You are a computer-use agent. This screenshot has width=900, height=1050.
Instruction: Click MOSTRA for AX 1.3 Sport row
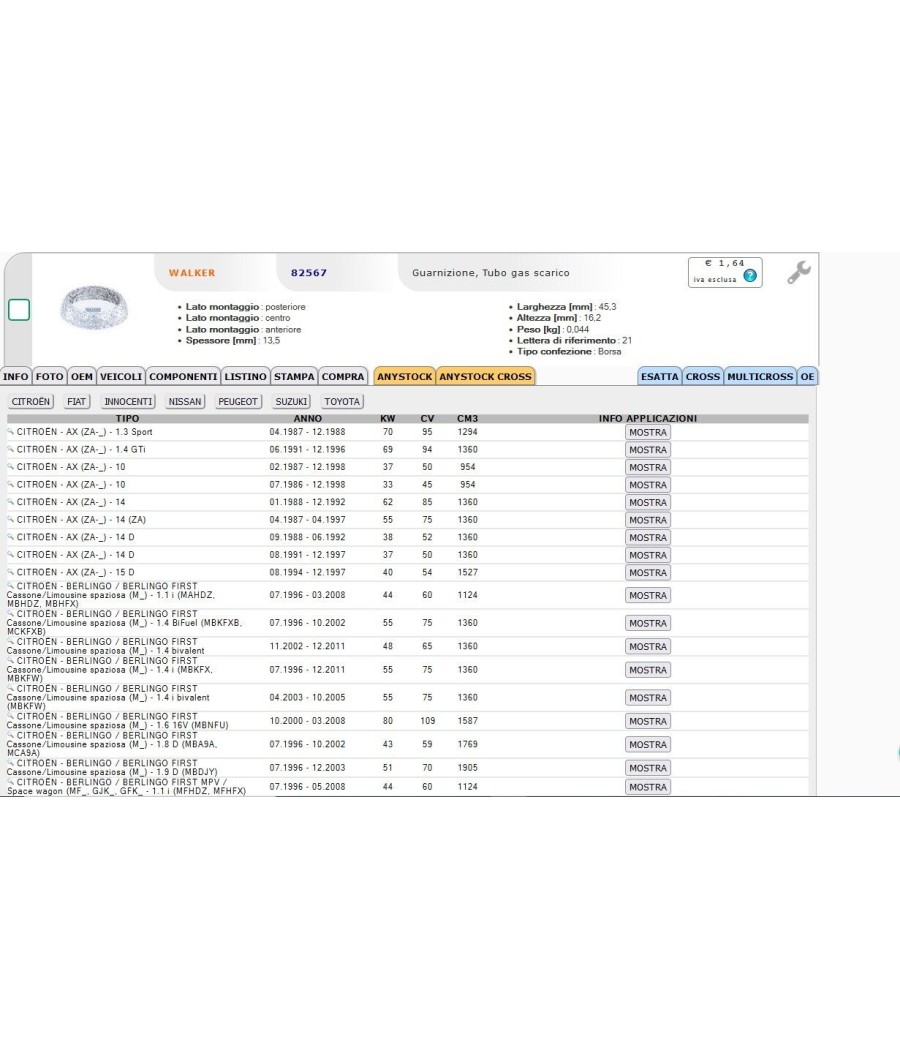648,433
